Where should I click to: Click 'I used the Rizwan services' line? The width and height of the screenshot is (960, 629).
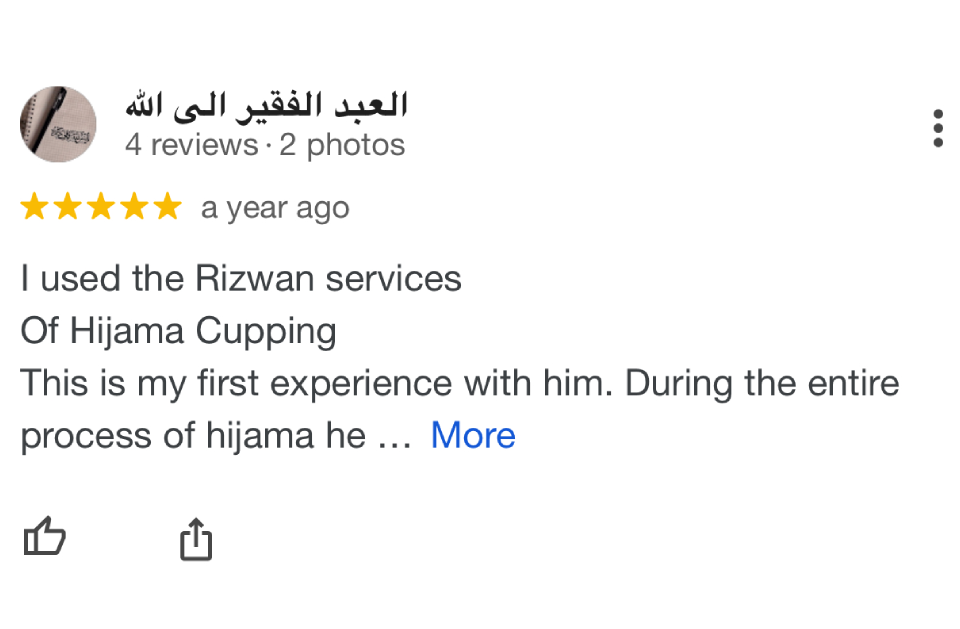[x=241, y=279]
